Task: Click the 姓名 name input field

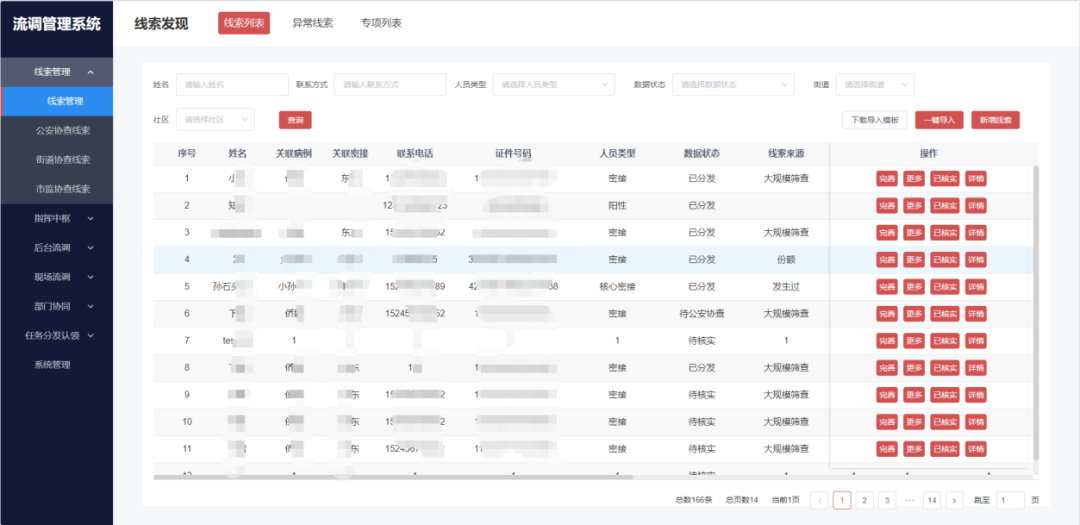Action: click(232, 85)
